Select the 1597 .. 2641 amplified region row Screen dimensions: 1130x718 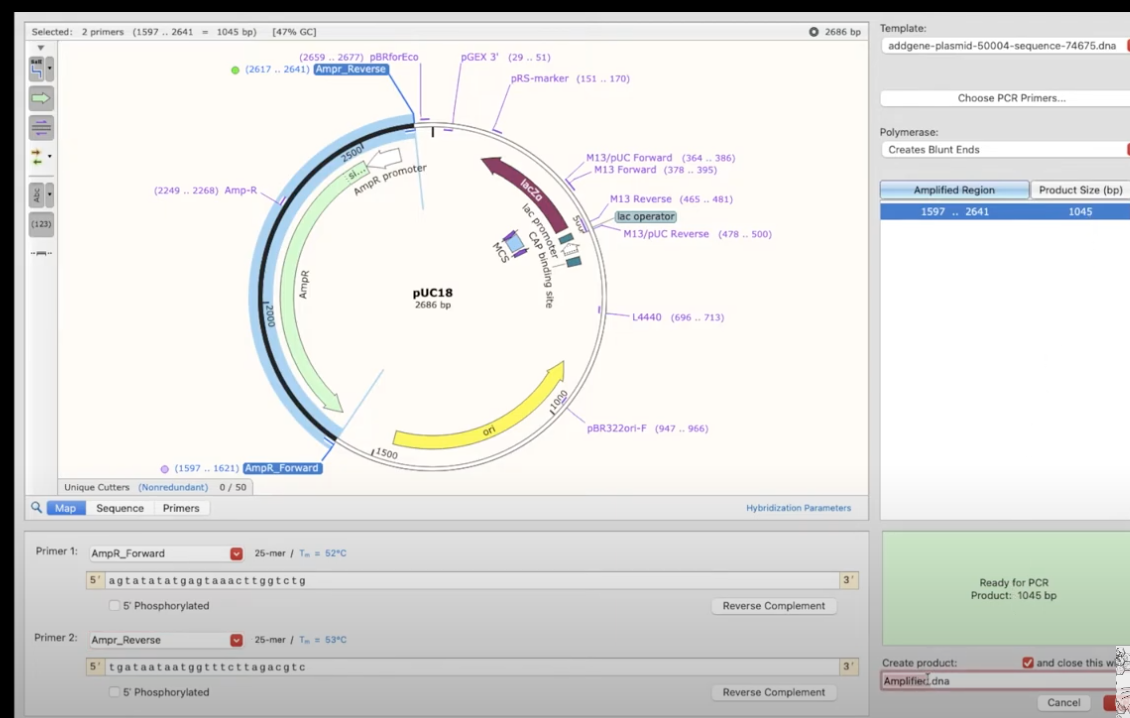pyautogui.click(x=1005, y=212)
